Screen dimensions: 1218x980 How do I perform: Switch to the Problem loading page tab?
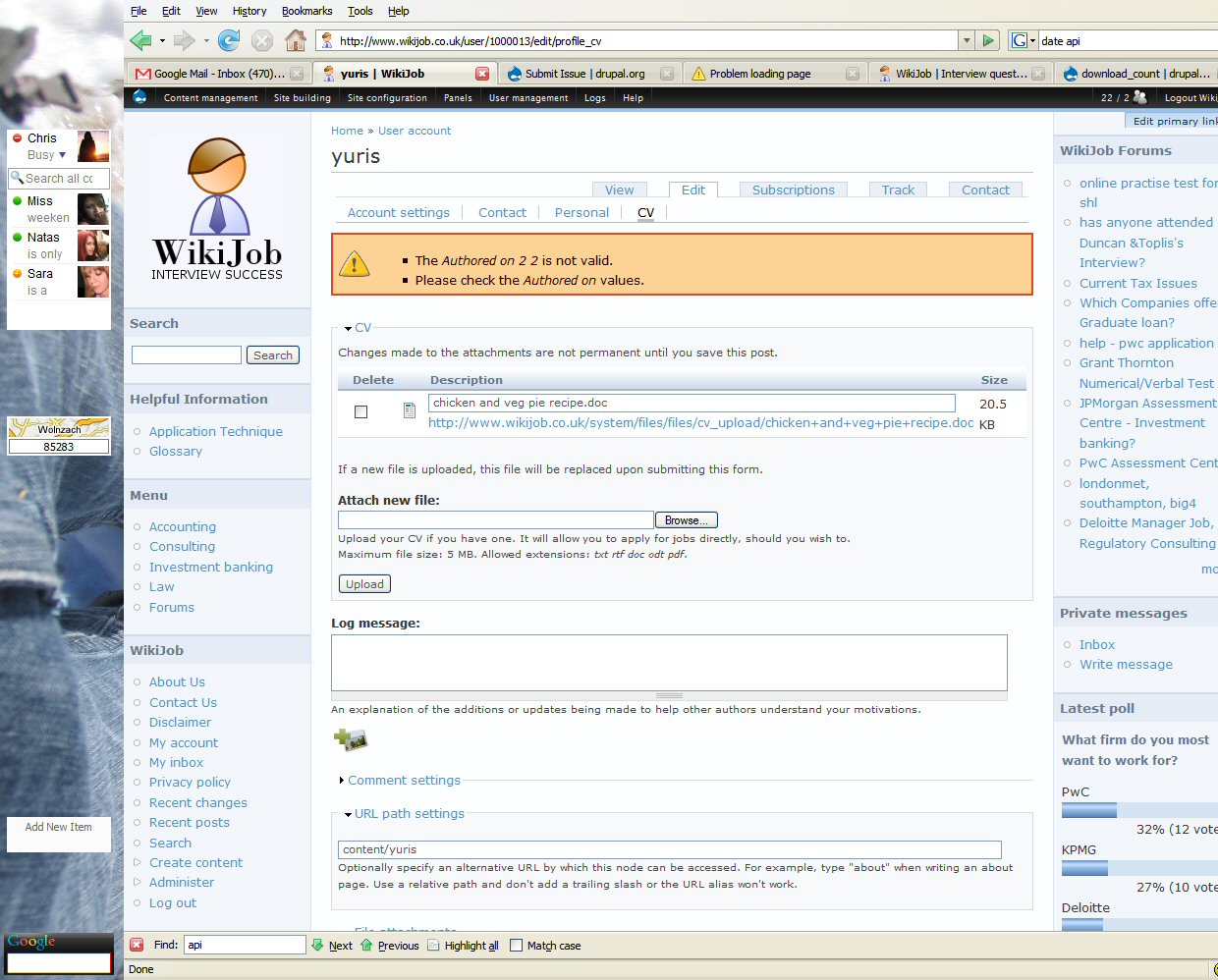[775, 74]
